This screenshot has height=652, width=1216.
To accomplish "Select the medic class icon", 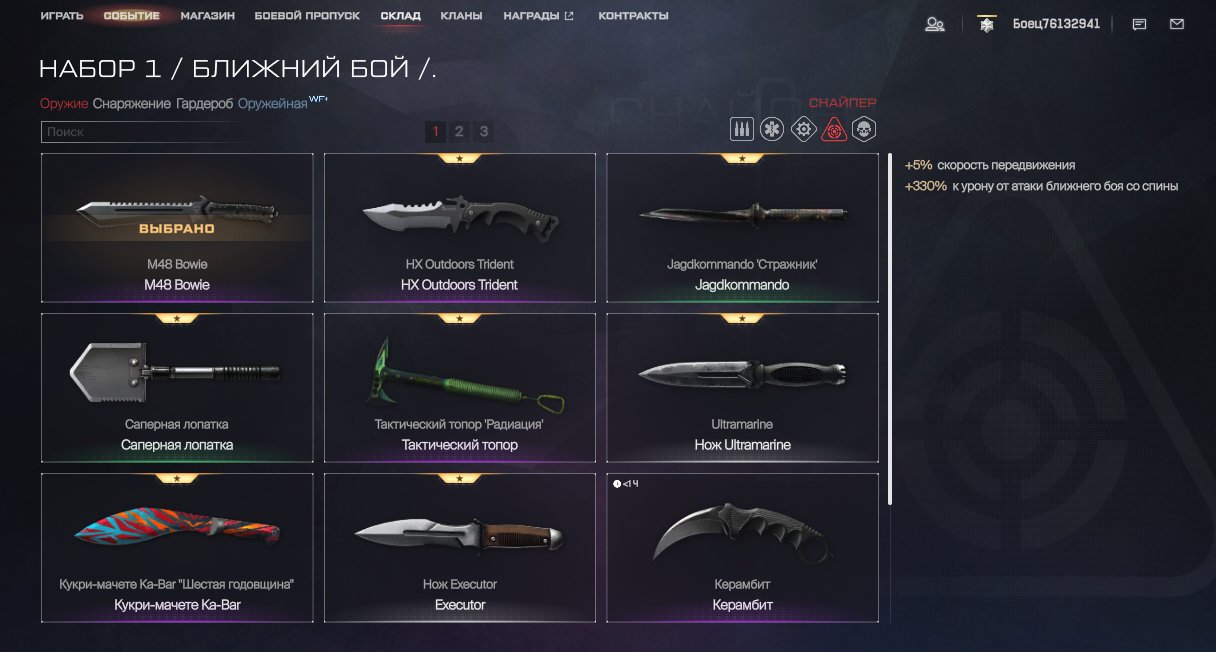I will tap(773, 129).
